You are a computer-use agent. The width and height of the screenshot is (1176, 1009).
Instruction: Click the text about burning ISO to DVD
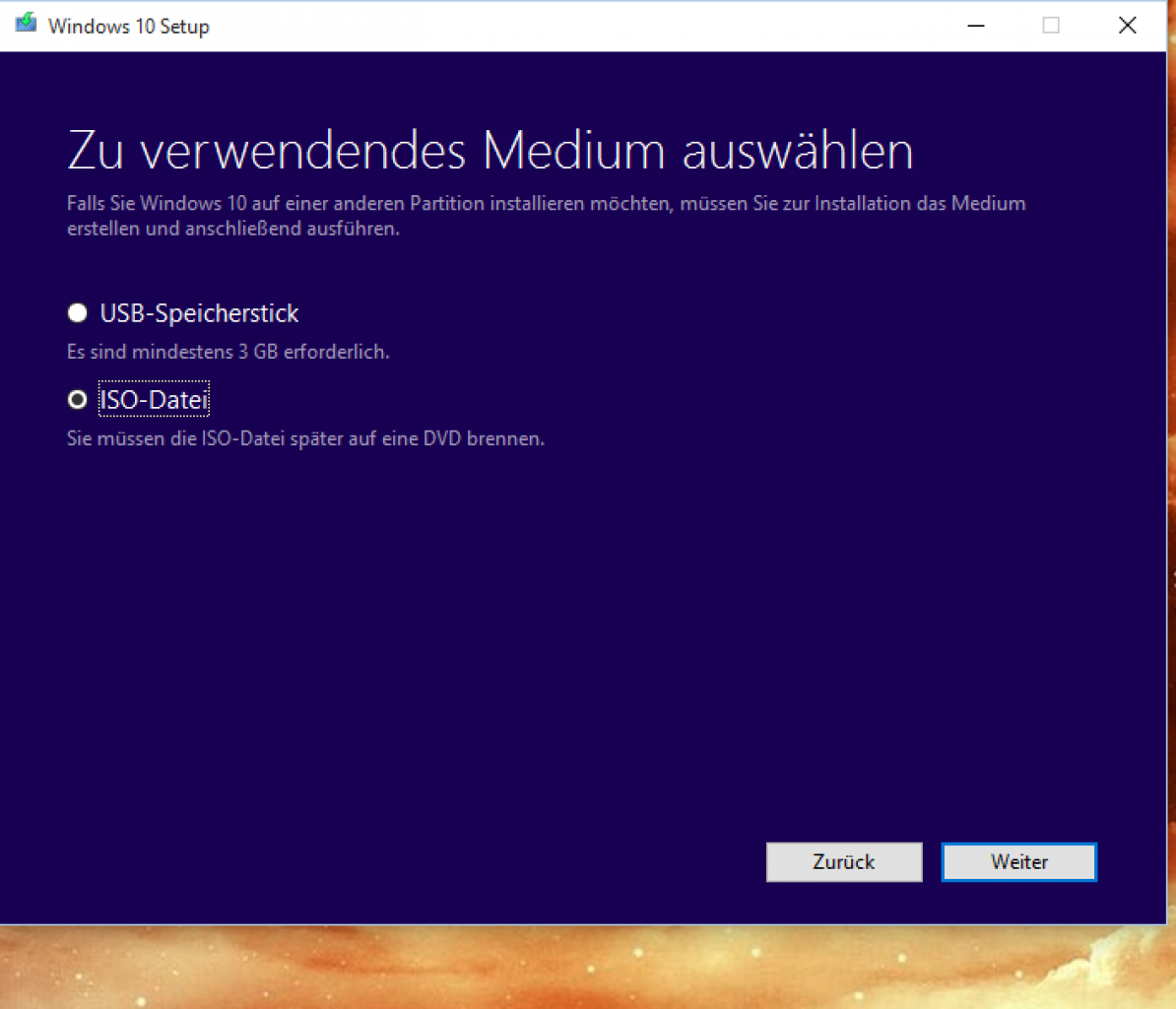click(x=305, y=438)
